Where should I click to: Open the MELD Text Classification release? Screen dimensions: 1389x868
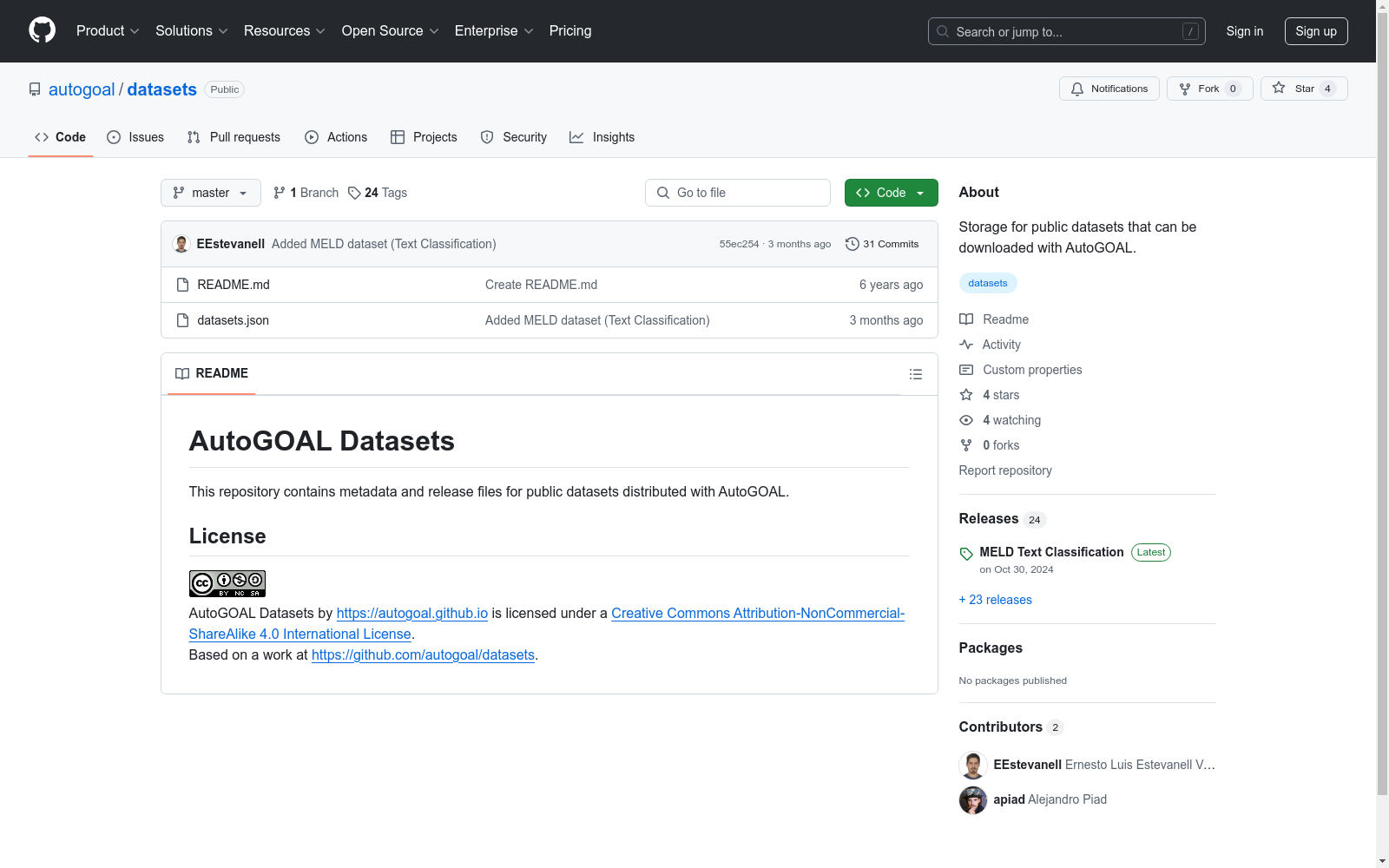click(1051, 552)
